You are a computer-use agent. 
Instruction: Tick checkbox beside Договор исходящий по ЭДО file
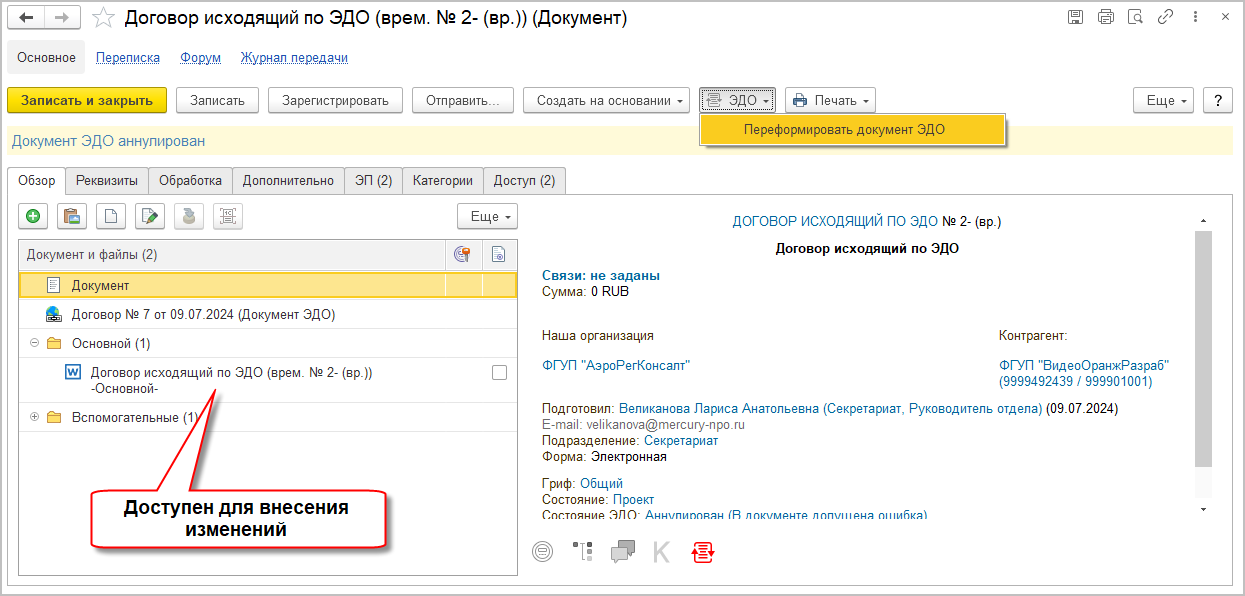click(x=499, y=373)
